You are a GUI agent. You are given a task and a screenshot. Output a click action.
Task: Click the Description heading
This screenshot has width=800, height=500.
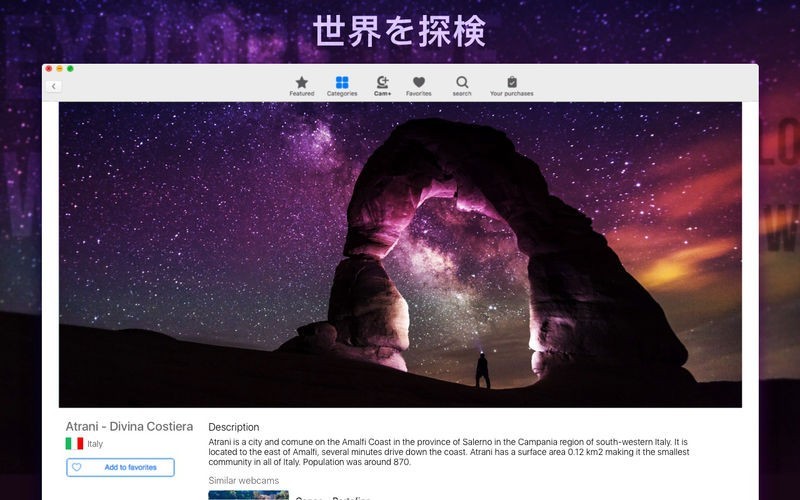click(233, 427)
